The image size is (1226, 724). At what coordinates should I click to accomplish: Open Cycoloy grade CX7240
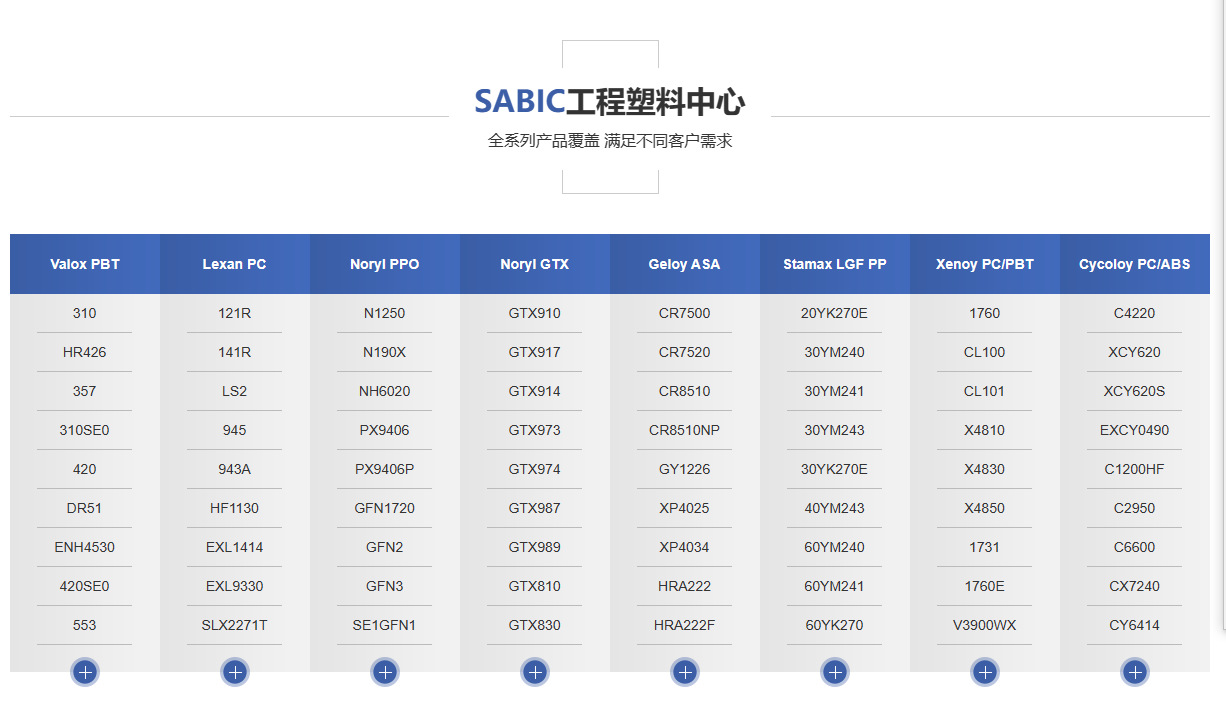pos(1135,586)
